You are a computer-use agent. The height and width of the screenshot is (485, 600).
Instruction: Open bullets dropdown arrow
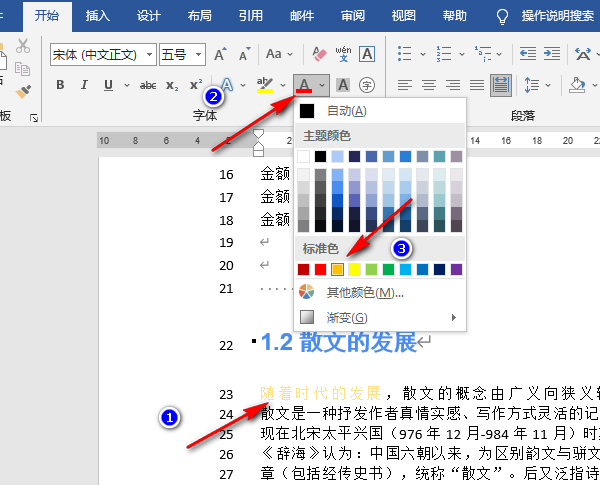tap(423, 54)
